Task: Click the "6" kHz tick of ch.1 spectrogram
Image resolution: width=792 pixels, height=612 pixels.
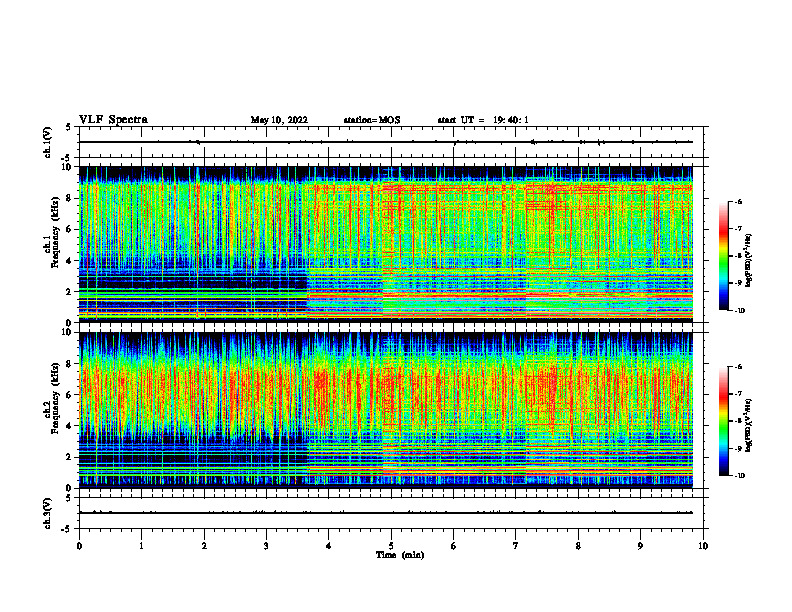Action: (x=70, y=229)
